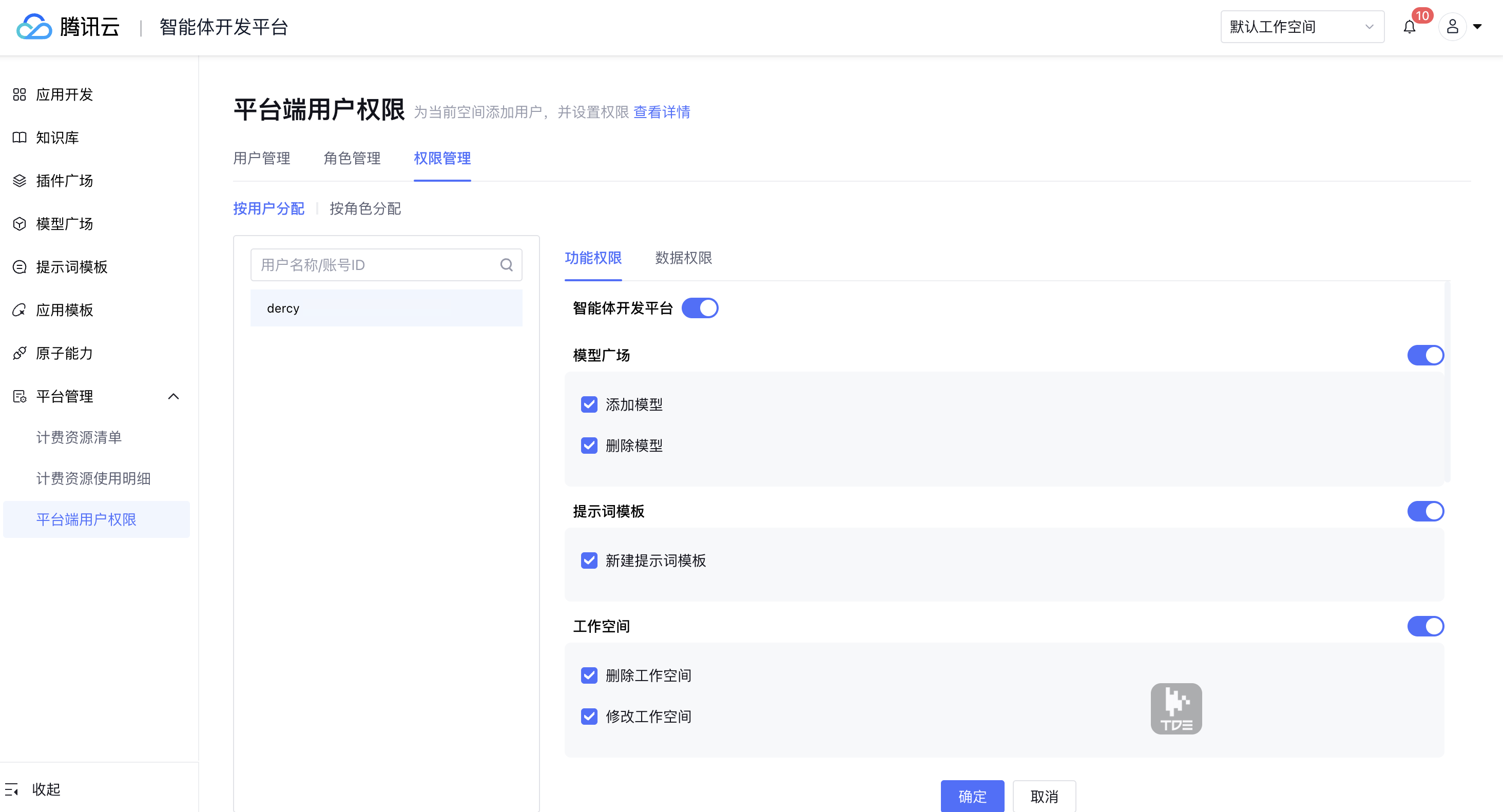Viewport: 1503px width, 812px height.
Task: Click the 应用开发 grid icon
Action: (x=20, y=94)
